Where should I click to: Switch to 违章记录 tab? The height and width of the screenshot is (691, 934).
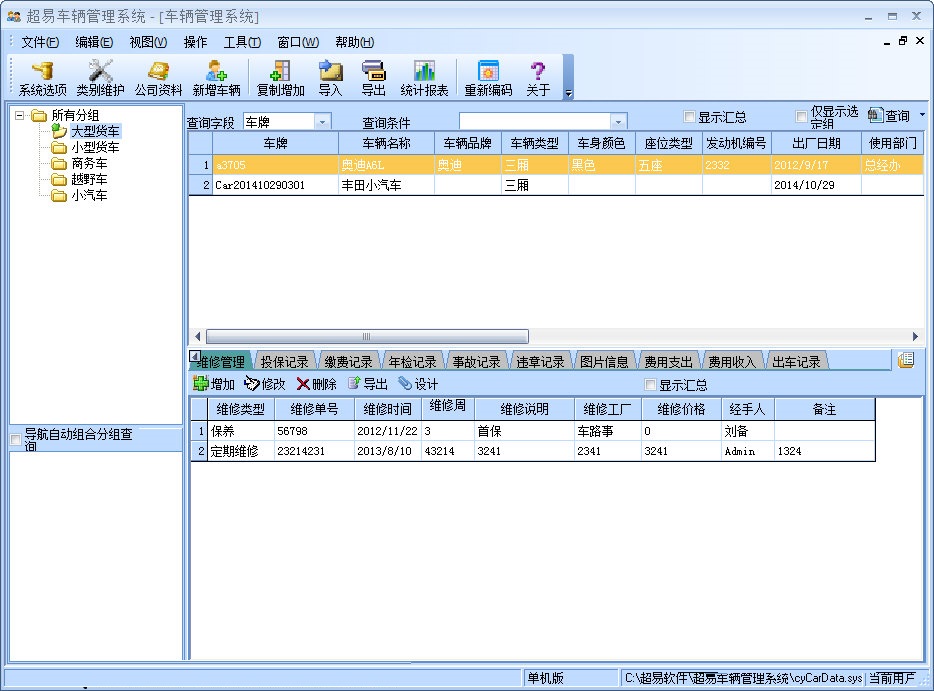[540, 362]
